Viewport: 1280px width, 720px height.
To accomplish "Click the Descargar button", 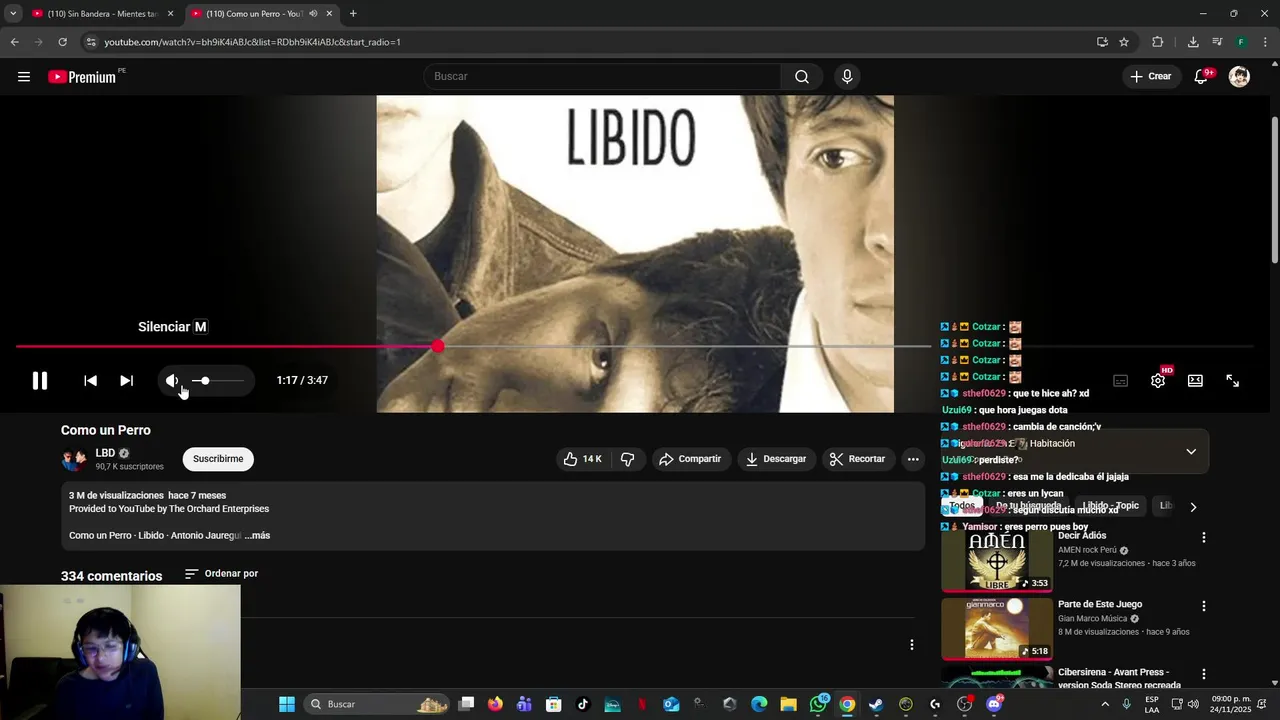I will (x=776, y=459).
